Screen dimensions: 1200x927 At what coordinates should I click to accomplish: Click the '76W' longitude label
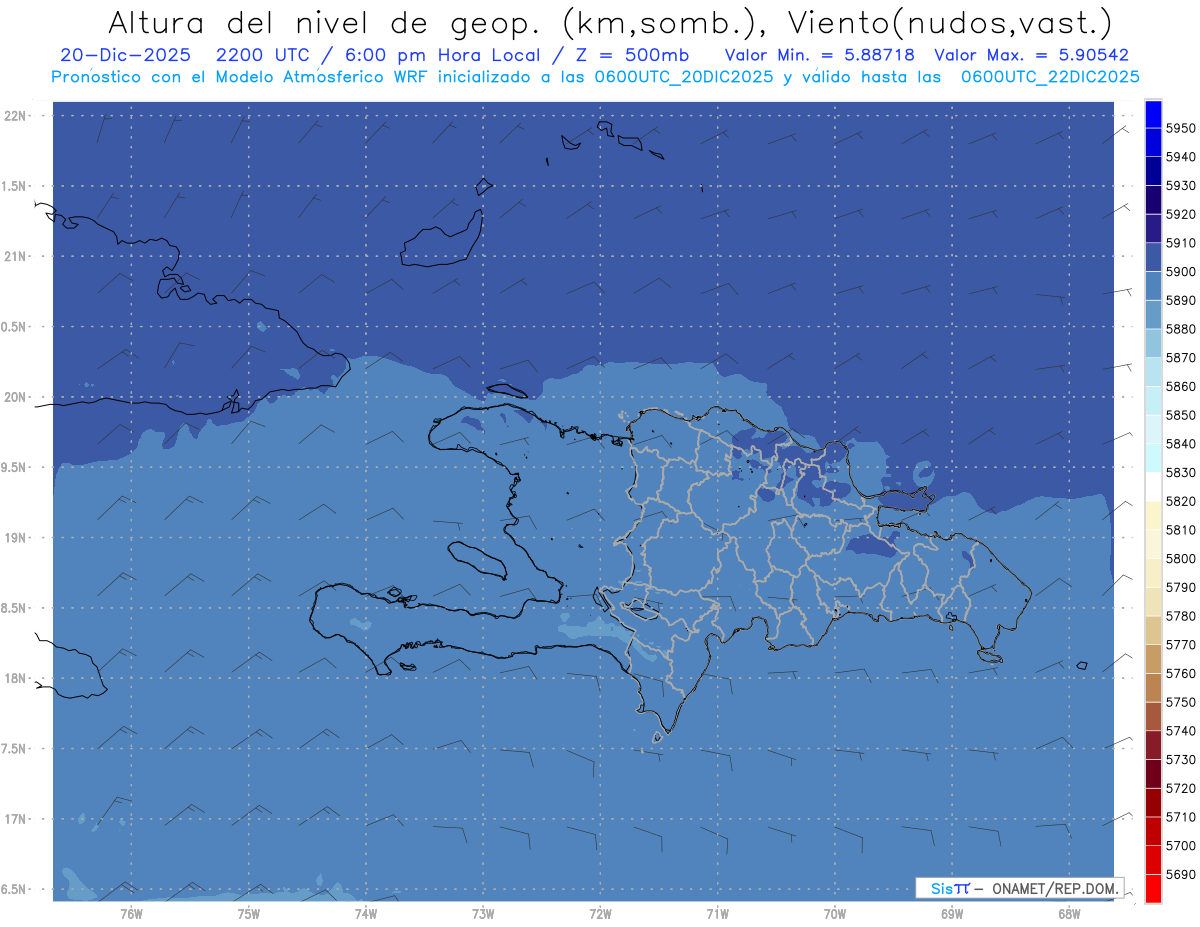(x=131, y=913)
